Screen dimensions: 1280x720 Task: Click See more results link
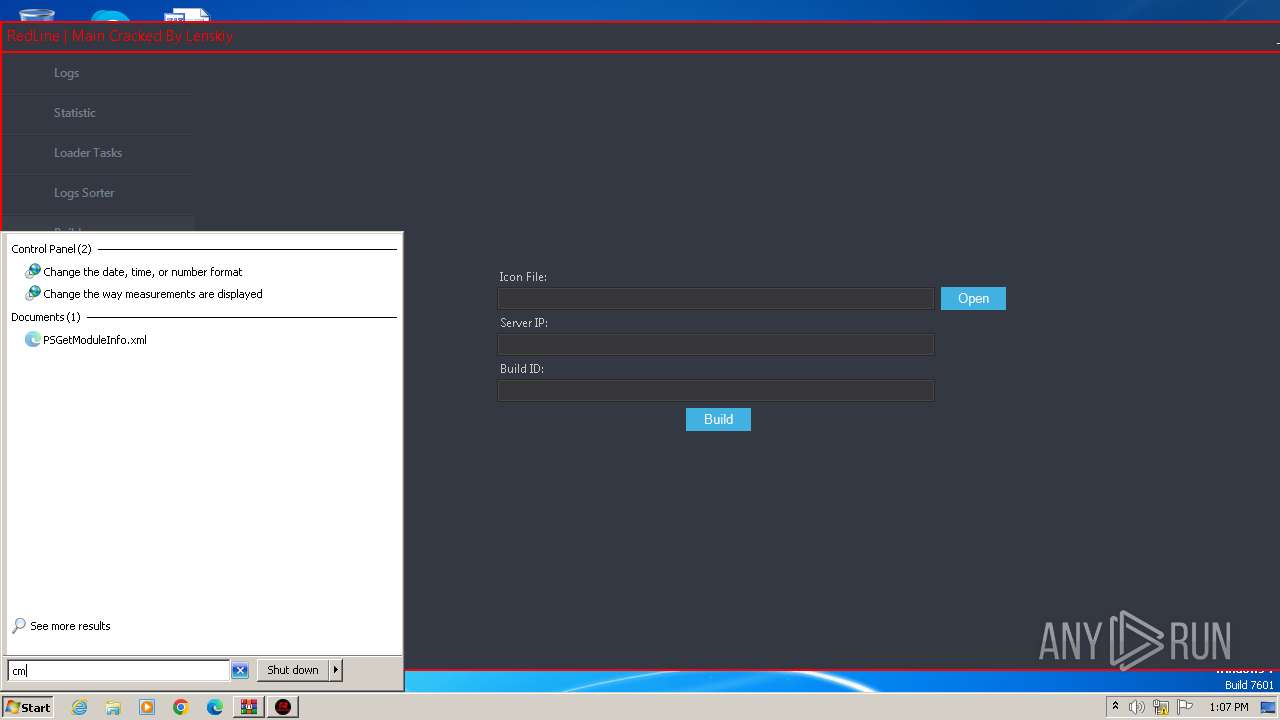(x=70, y=626)
